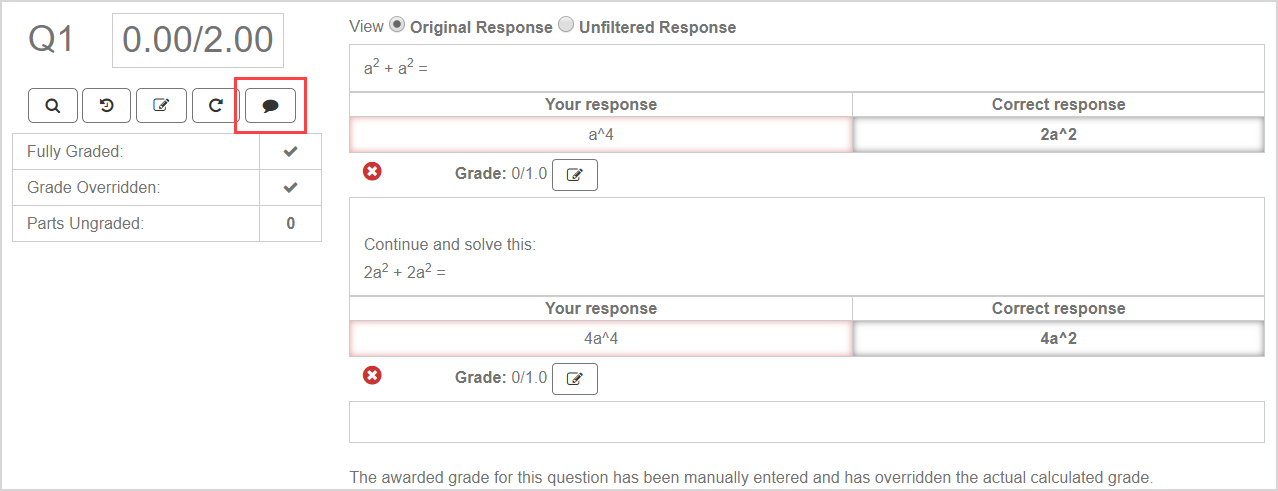Click the Parts Ungraded count value
The image size is (1278, 491).
tap(290, 223)
